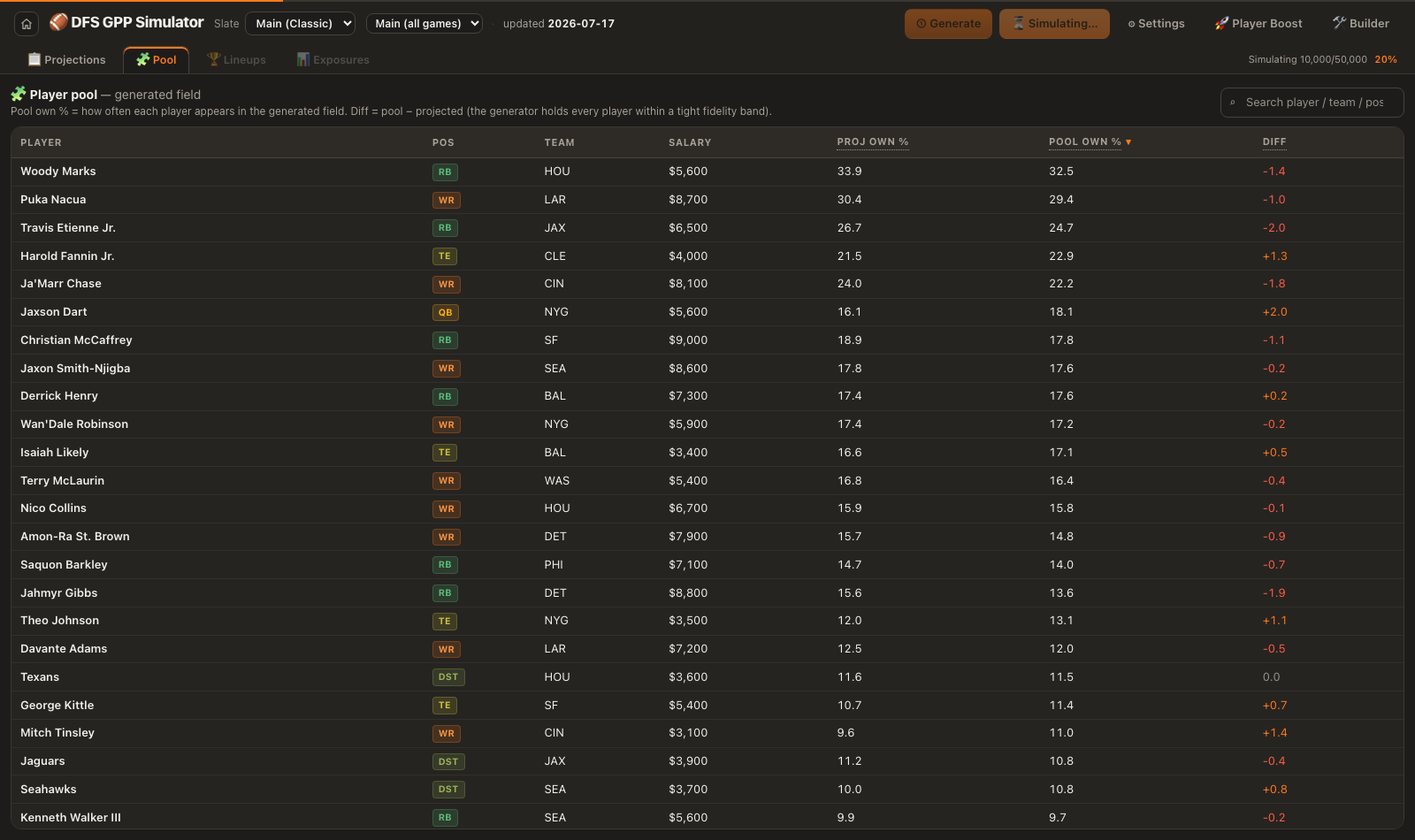Click WR badge for Davante Adams

pyautogui.click(x=447, y=650)
